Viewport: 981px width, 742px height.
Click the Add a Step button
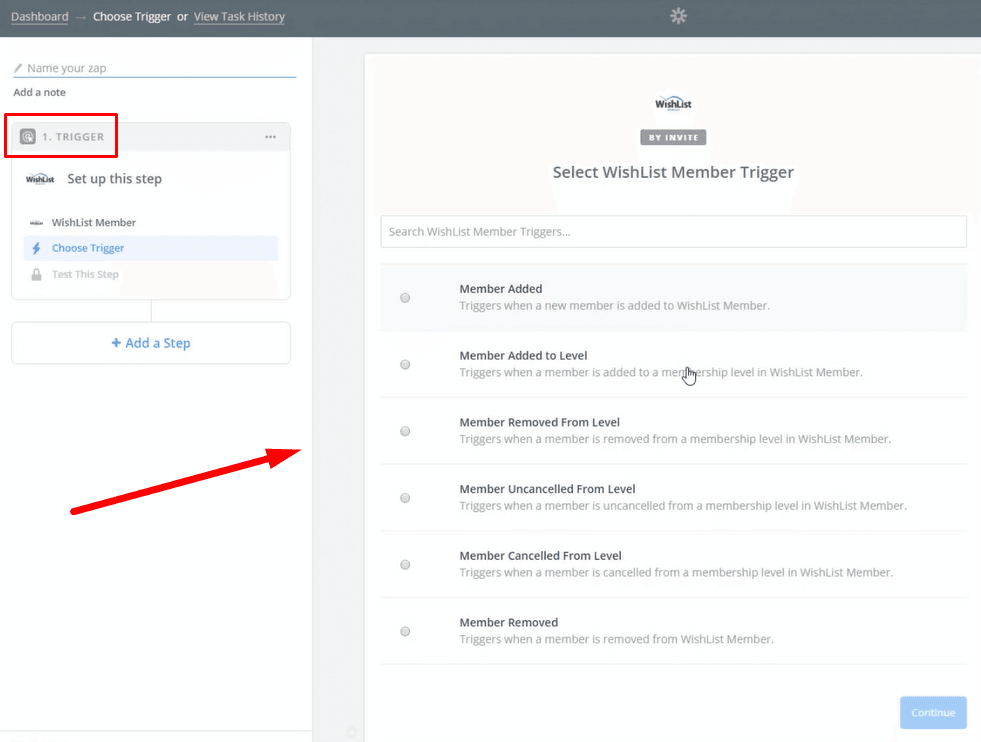coord(151,343)
